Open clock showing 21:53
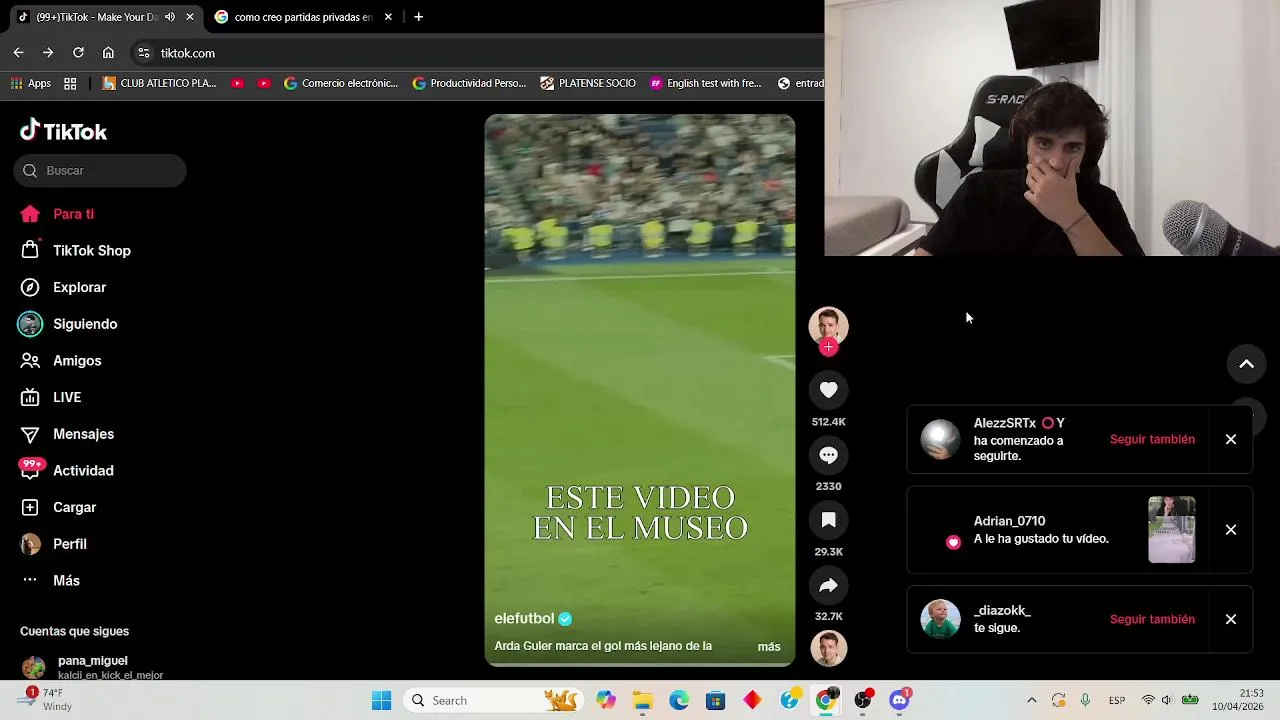The width and height of the screenshot is (1280, 720). (1237, 700)
